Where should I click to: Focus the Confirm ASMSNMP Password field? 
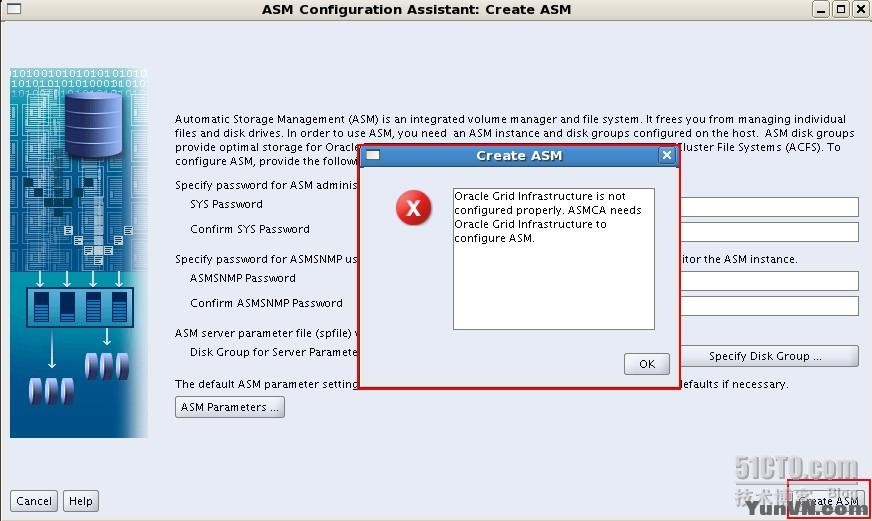click(769, 306)
